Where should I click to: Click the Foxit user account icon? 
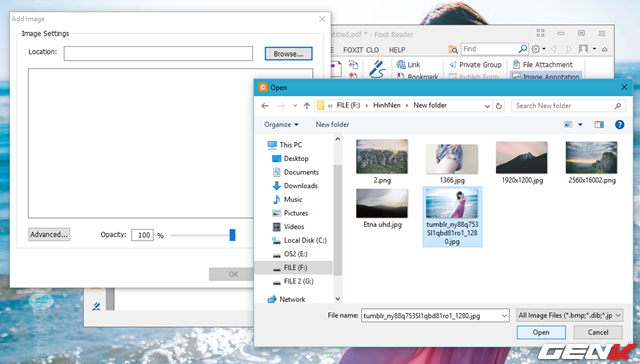click(583, 49)
